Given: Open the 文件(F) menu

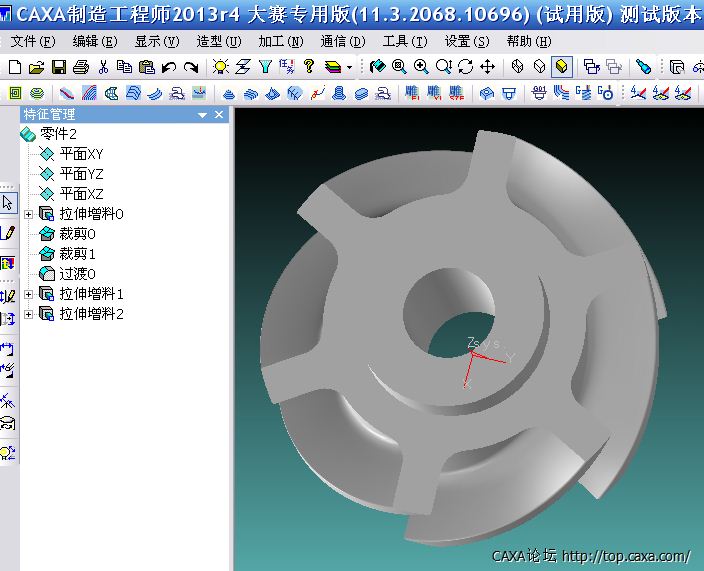Looking at the screenshot, I should click(x=33, y=42).
